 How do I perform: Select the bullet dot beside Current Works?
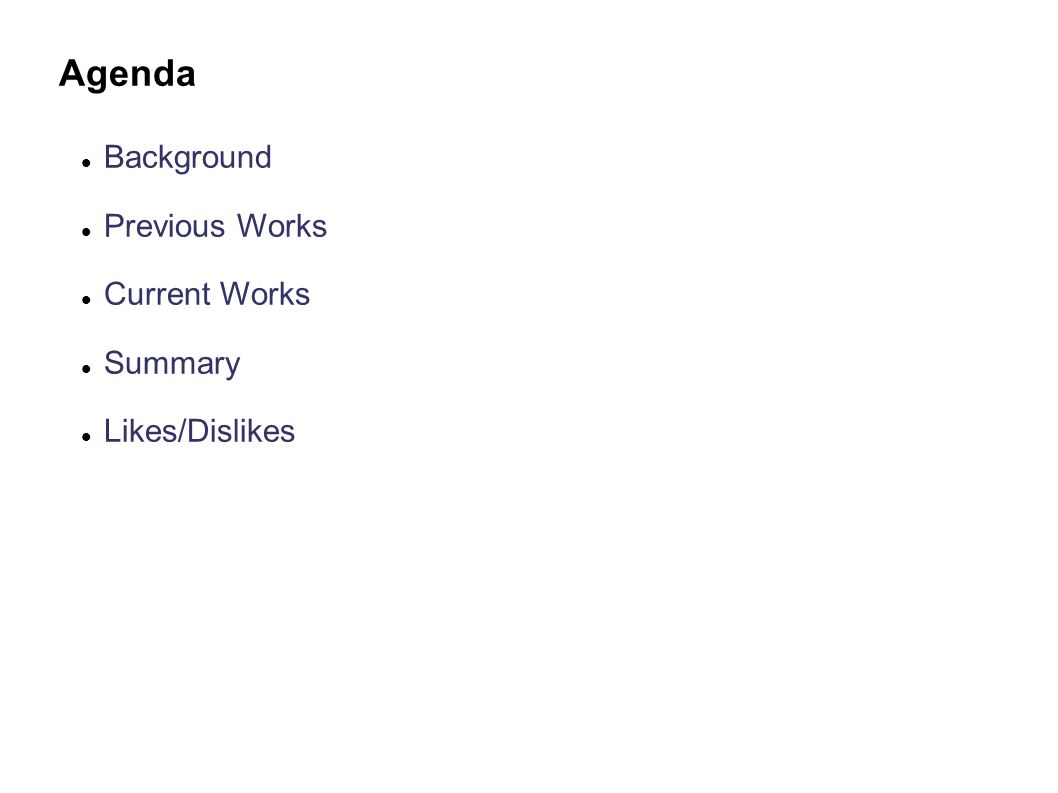click(x=86, y=300)
